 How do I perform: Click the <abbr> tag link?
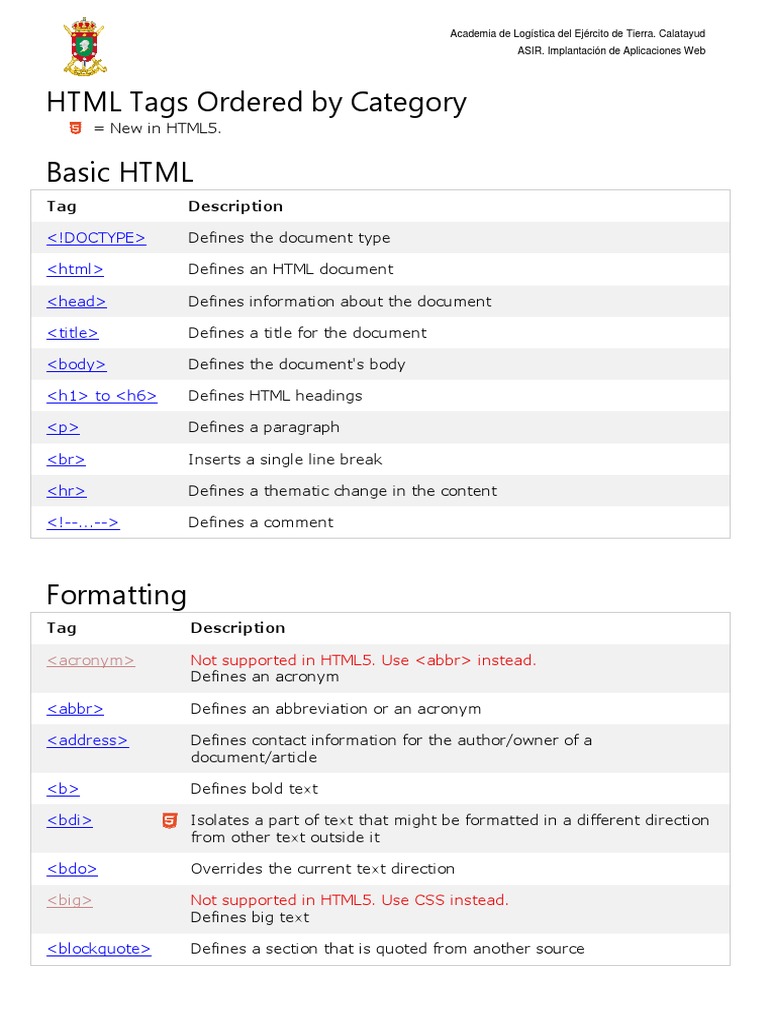[x=75, y=709]
